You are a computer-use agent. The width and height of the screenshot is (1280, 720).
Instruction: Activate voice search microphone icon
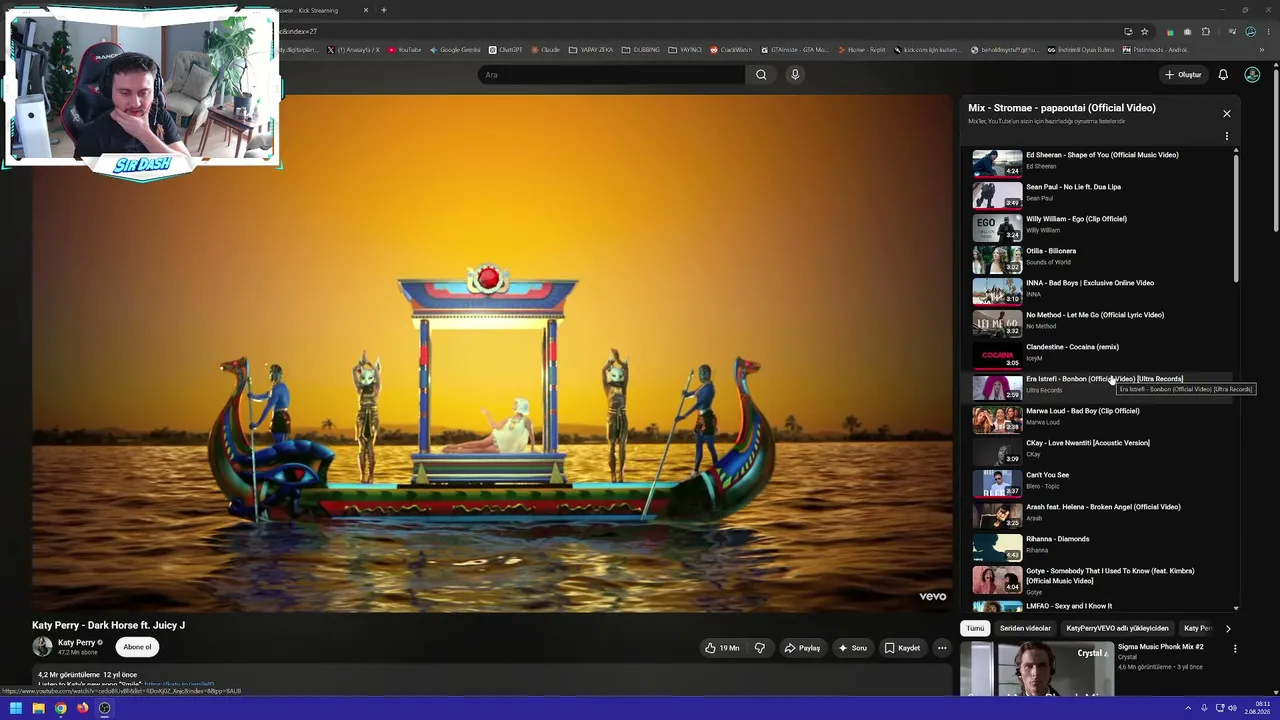[795, 75]
